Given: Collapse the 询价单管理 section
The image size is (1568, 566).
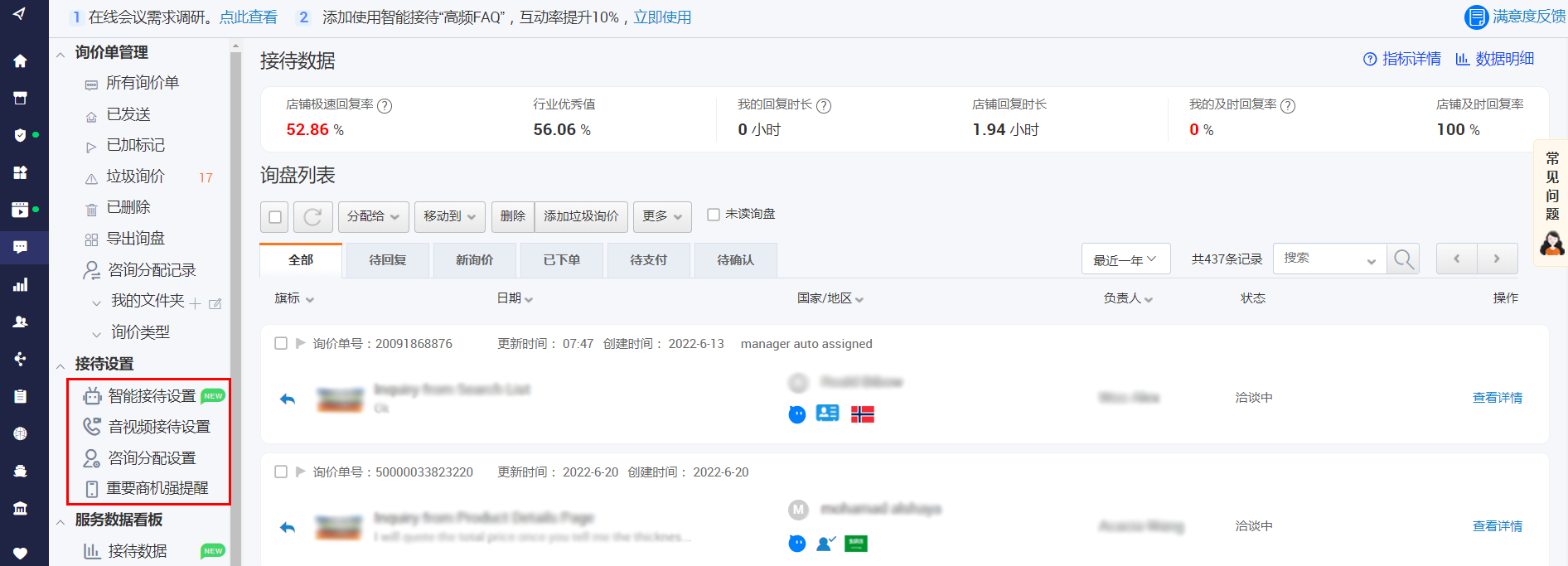Looking at the screenshot, I should (60, 55).
